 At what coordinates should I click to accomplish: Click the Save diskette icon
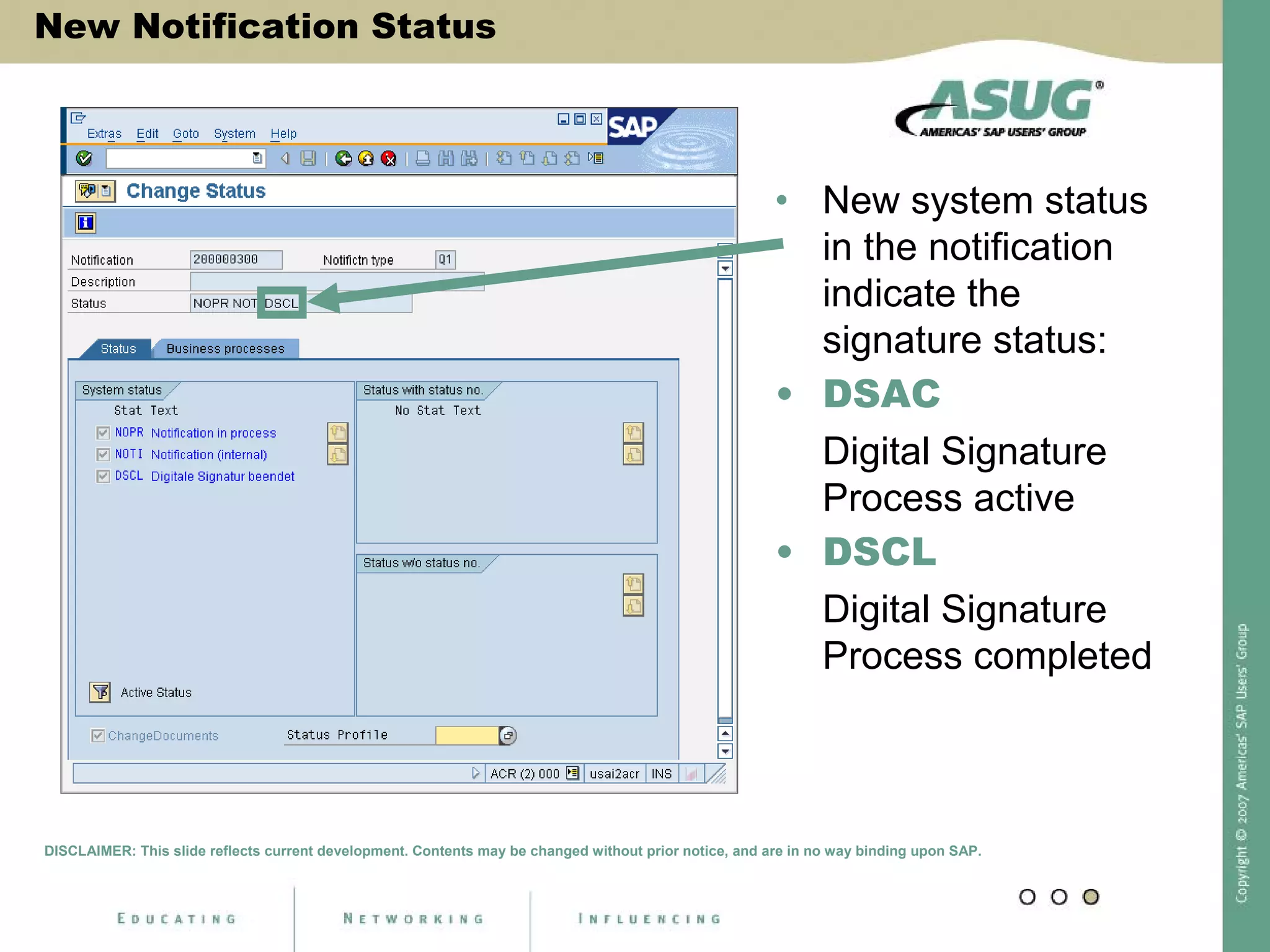[308, 159]
